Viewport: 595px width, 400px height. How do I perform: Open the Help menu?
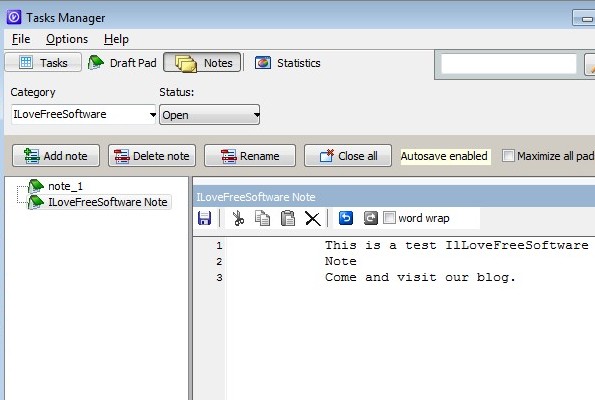pos(116,39)
